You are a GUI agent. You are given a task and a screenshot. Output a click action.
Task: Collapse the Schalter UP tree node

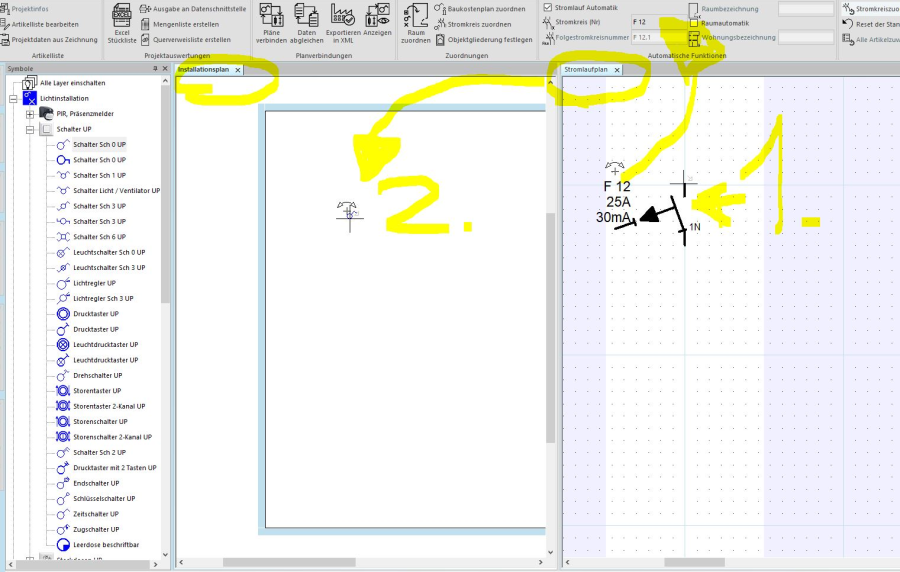tap(30, 130)
